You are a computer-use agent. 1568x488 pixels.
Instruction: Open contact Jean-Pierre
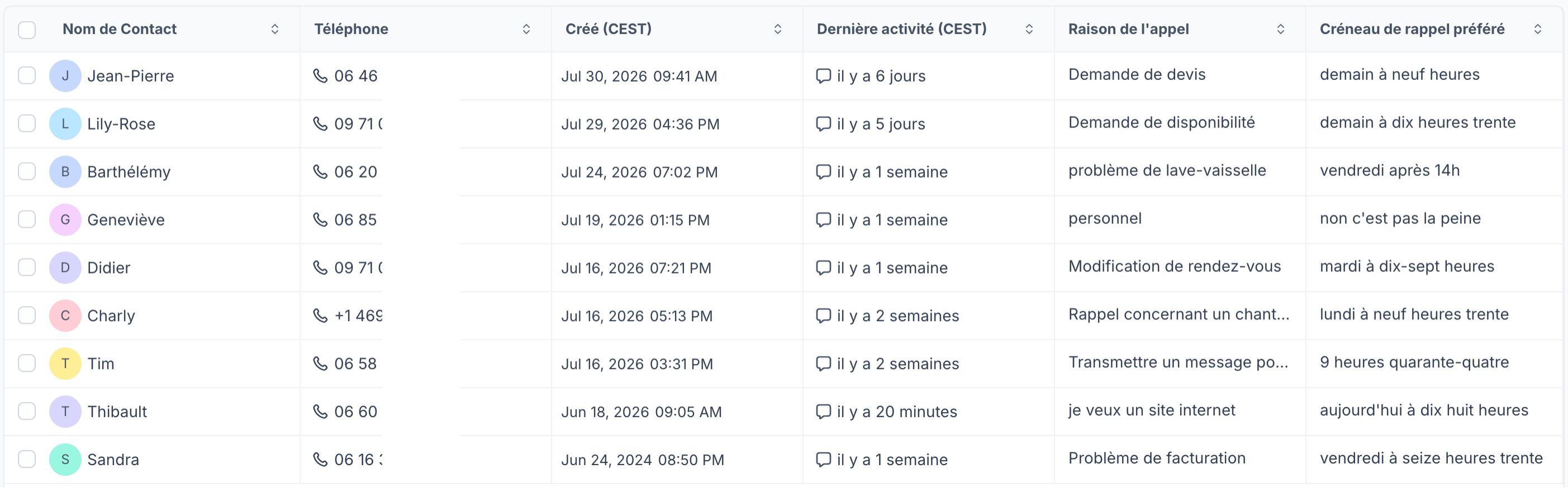(x=131, y=76)
